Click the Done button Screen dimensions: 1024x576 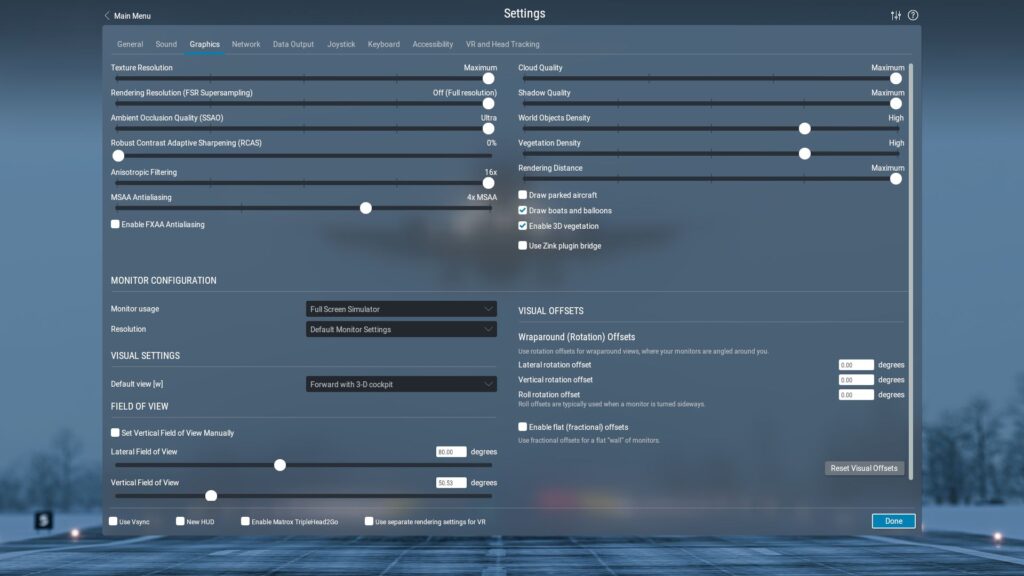tap(893, 521)
